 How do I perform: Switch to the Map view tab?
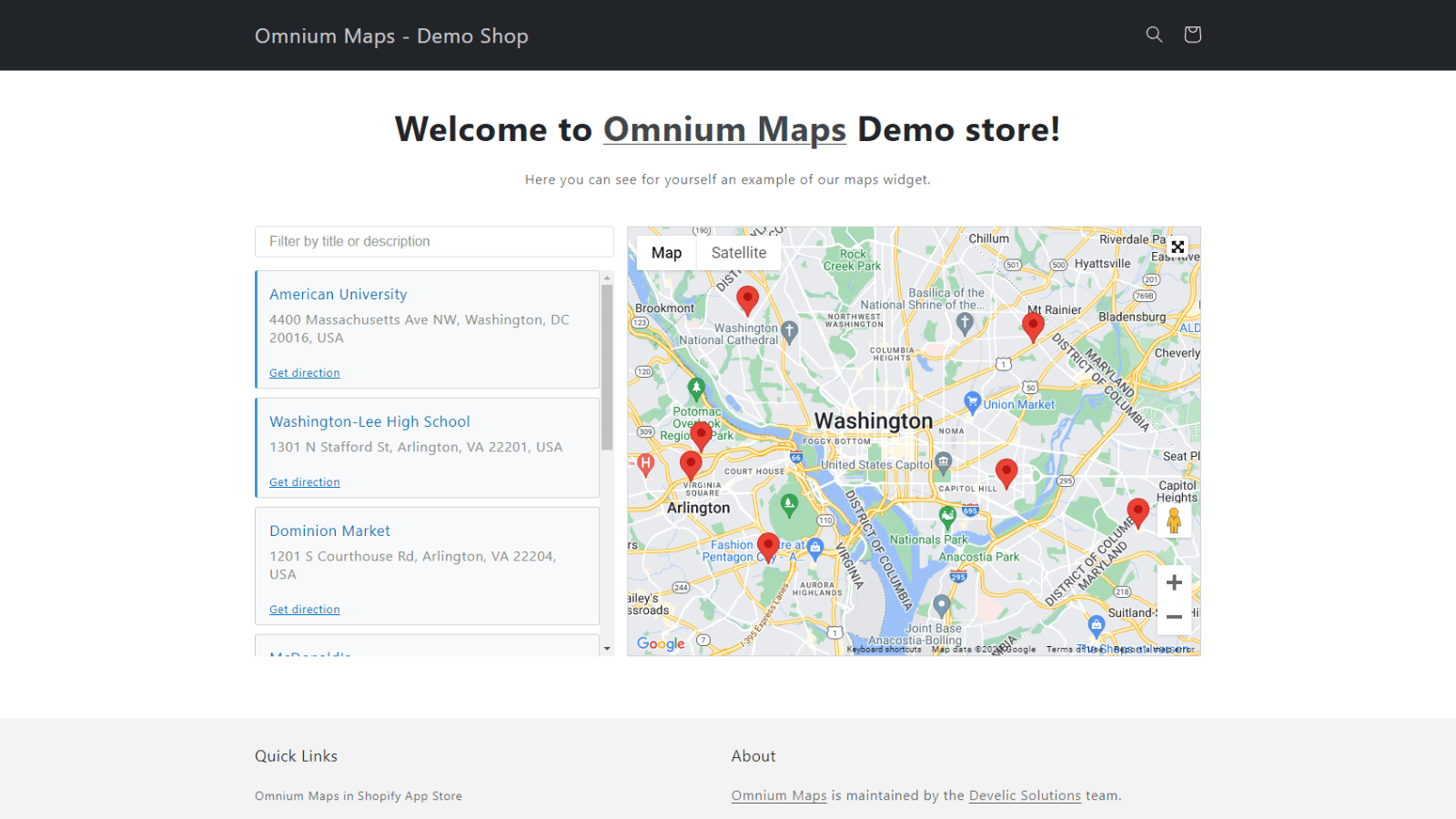(666, 252)
